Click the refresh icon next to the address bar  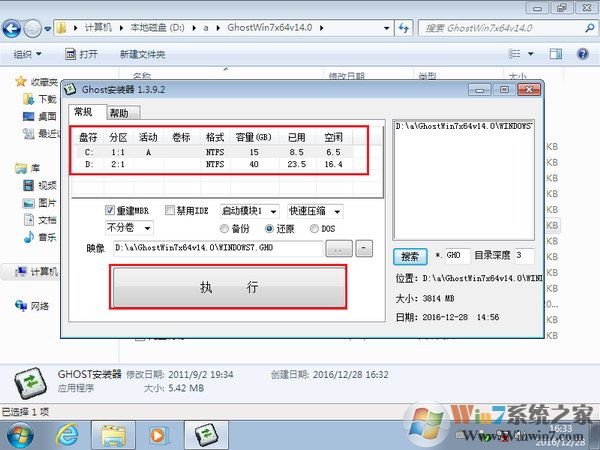pos(403,28)
